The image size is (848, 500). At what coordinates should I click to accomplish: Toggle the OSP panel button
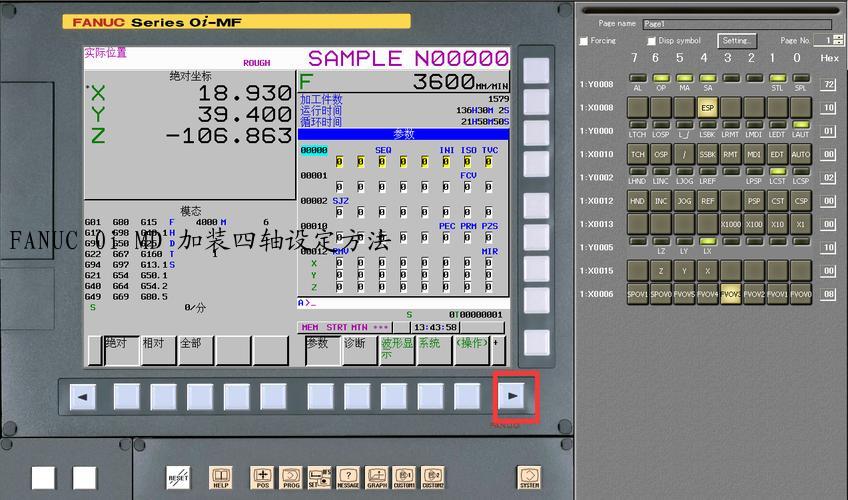click(661, 154)
